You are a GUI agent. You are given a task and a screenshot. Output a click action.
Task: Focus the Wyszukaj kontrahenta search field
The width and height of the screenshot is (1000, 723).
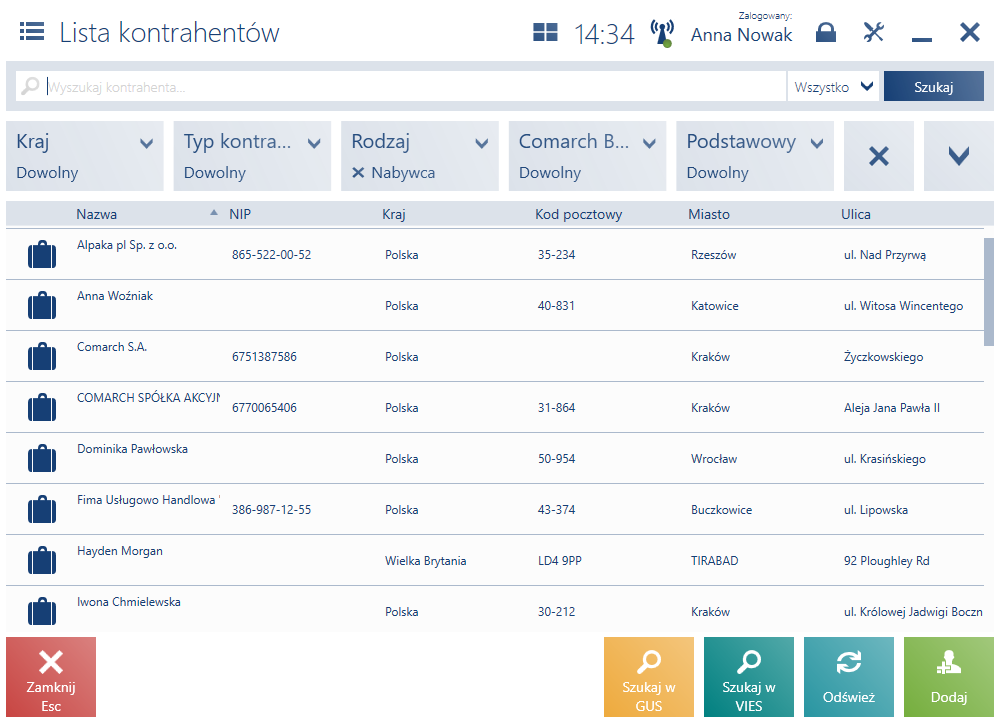pos(415,87)
